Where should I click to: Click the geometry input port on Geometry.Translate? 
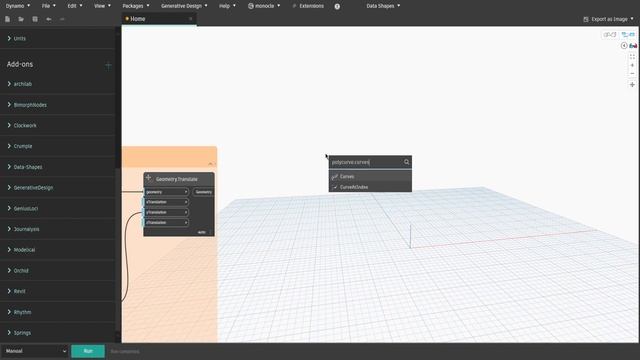(166, 192)
